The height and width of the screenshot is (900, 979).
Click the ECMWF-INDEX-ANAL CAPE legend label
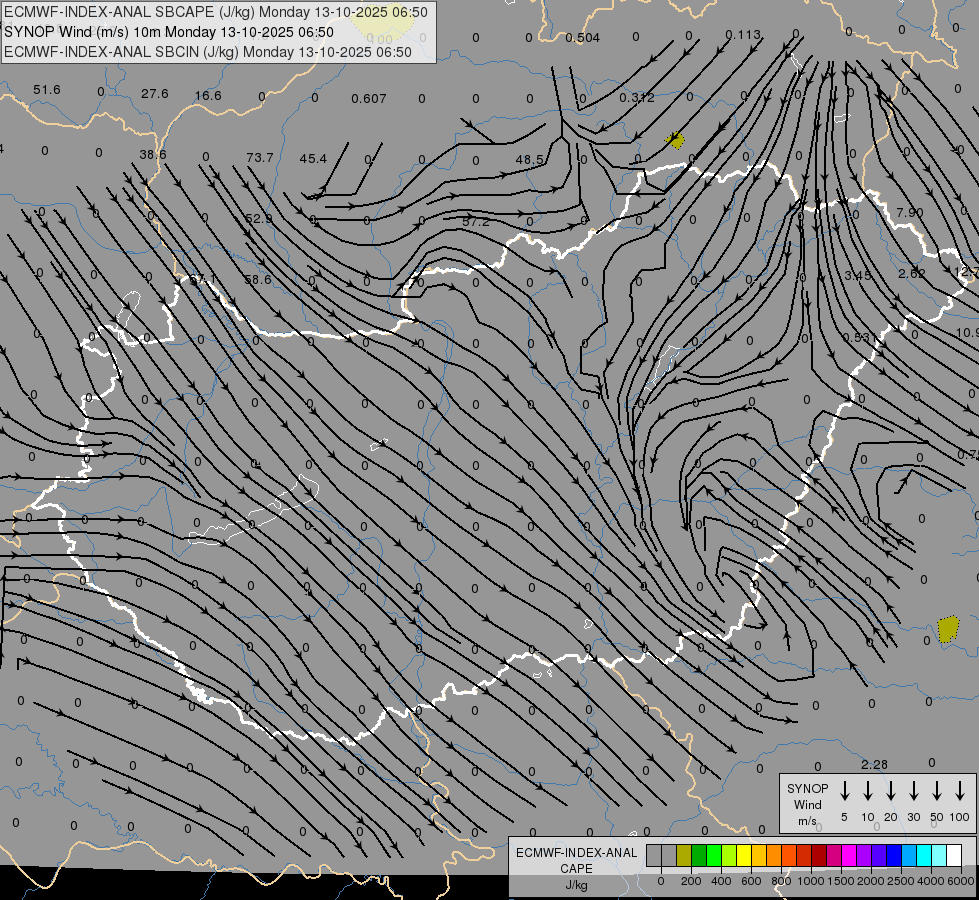[x=576, y=861]
